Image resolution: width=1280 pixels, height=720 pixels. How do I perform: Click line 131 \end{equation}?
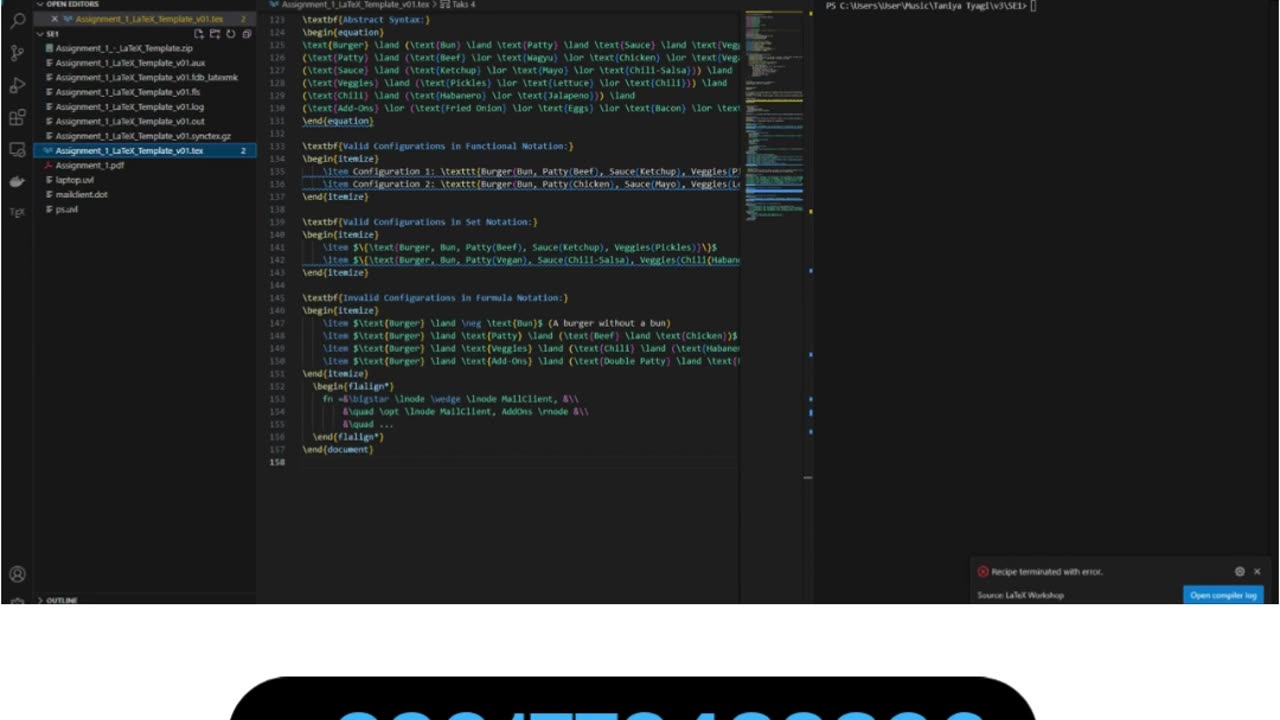coord(338,121)
